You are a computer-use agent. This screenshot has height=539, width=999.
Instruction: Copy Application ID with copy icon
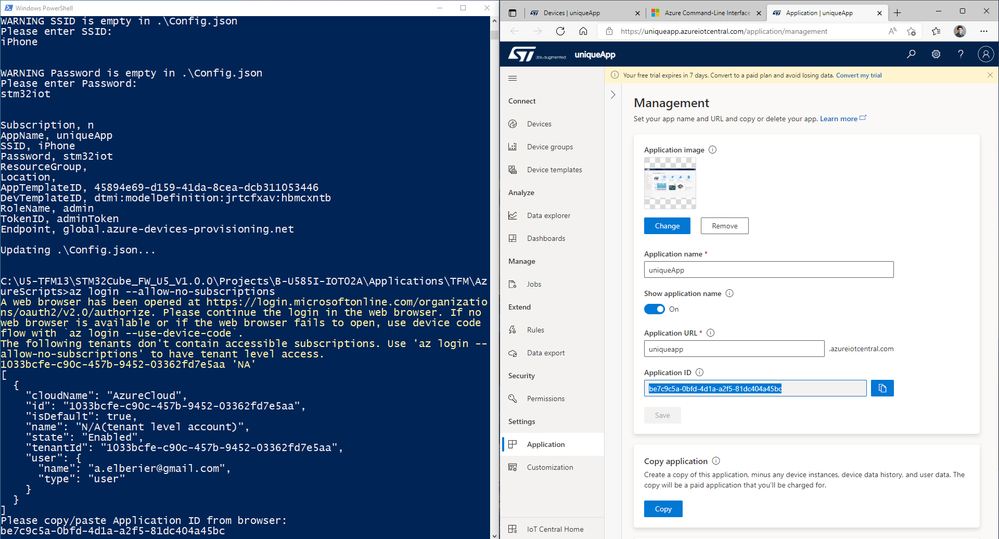coord(882,388)
